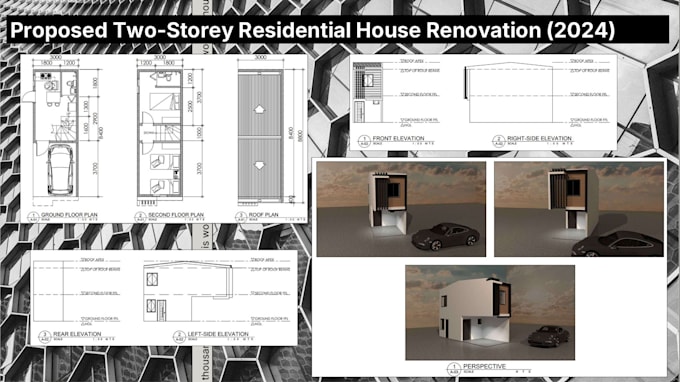
Task: Select the Second Floor Plan drawing label
Action: [176, 215]
